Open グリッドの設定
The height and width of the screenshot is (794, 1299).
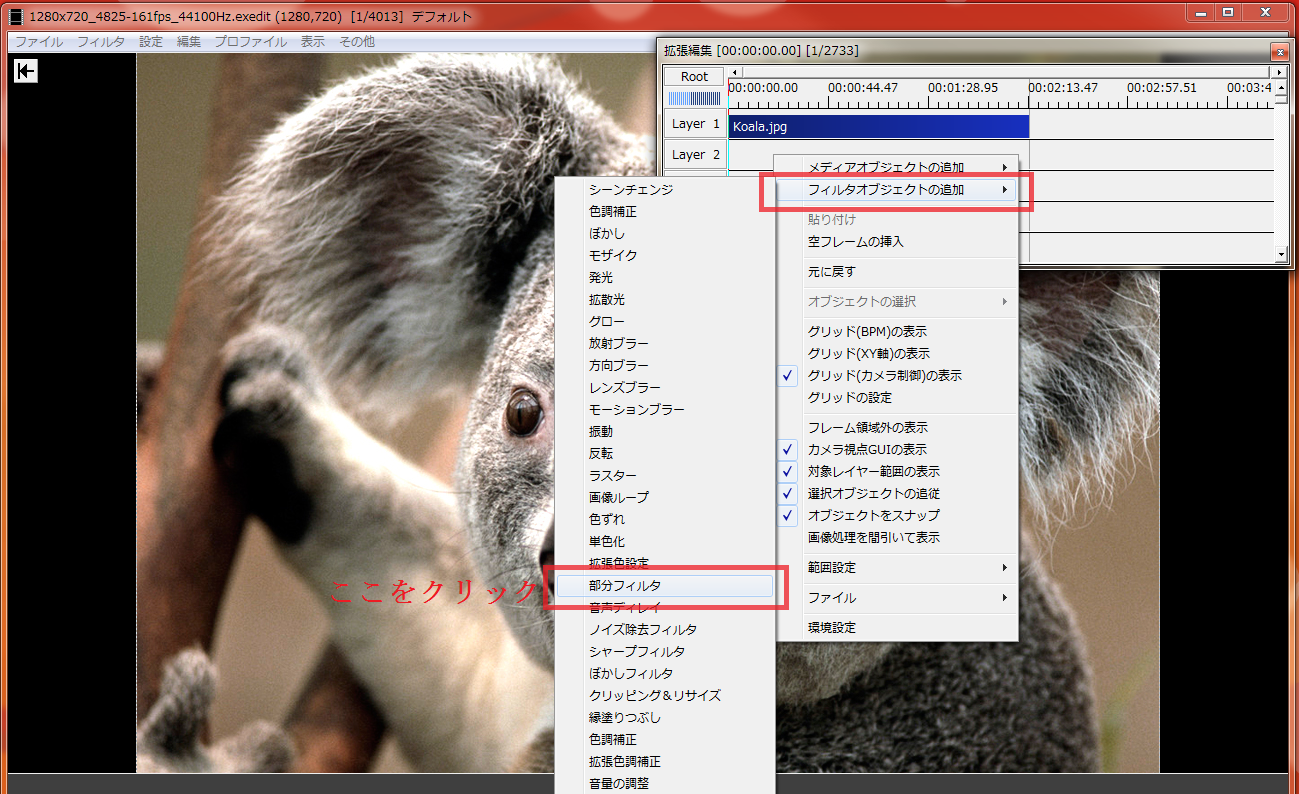(x=897, y=397)
